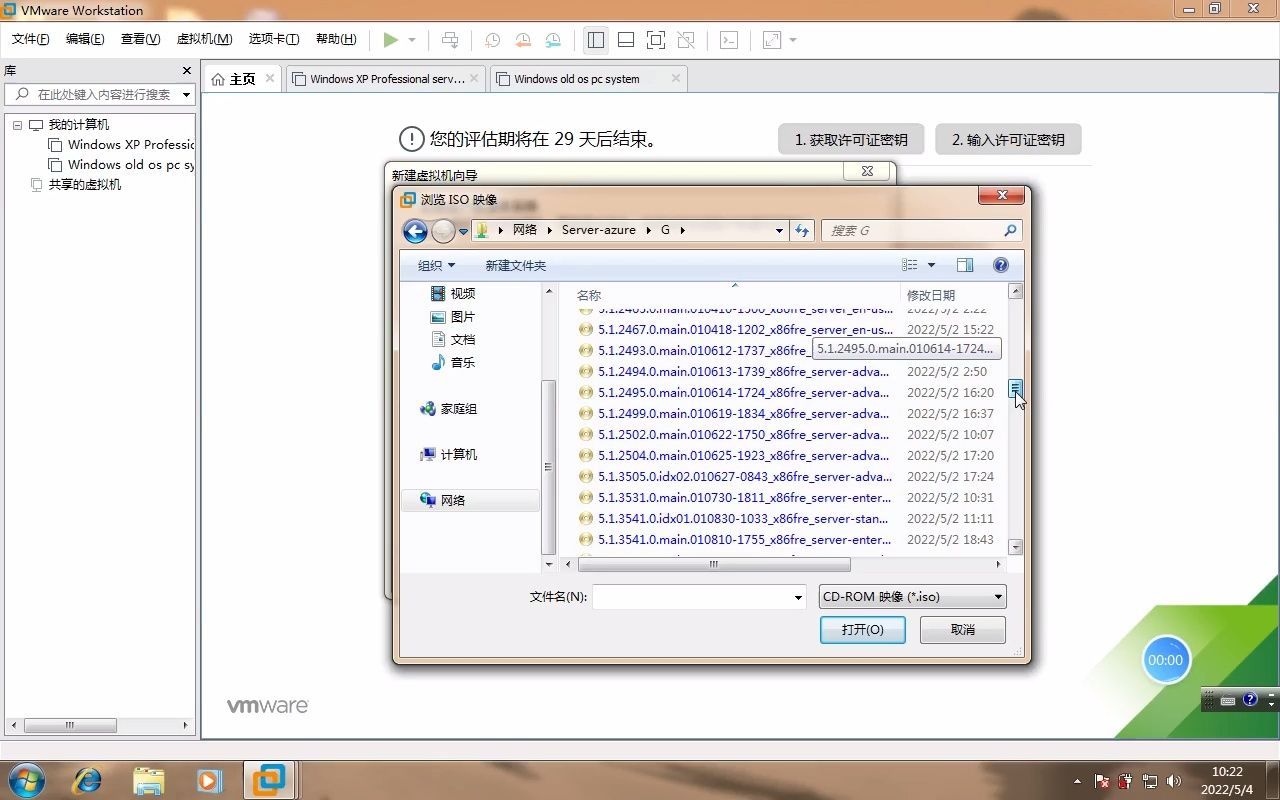Image resolution: width=1280 pixels, height=800 pixels.
Task: Click the send Ctrl+Alt+Del toolbar icon
Action: (x=450, y=40)
